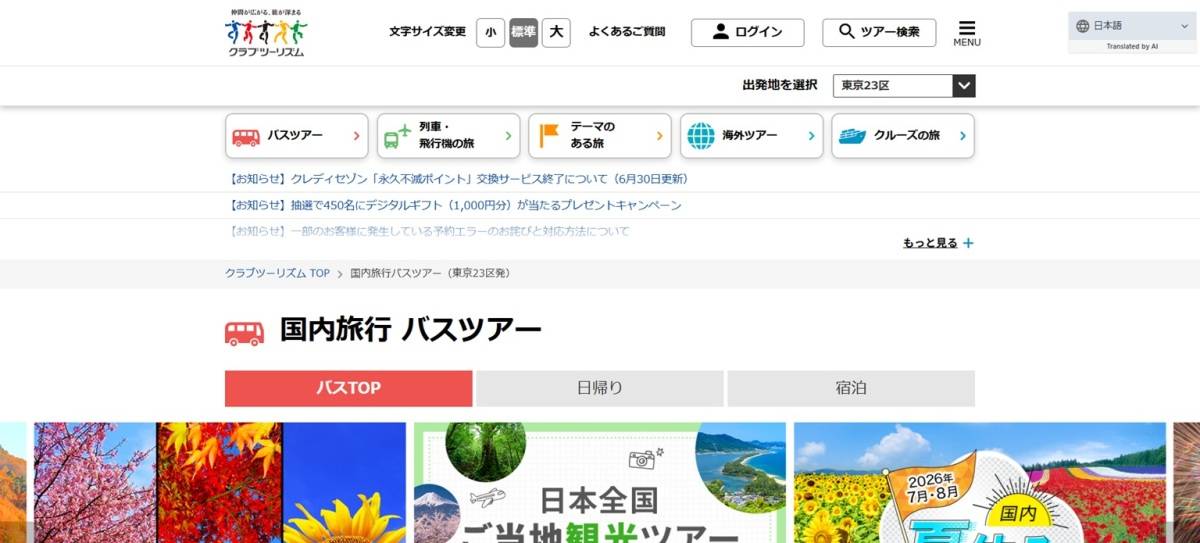The height and width of the screenshot is (543, 1200).
Task: Click the departure dropdown arrow button
Action: (964, 86)
